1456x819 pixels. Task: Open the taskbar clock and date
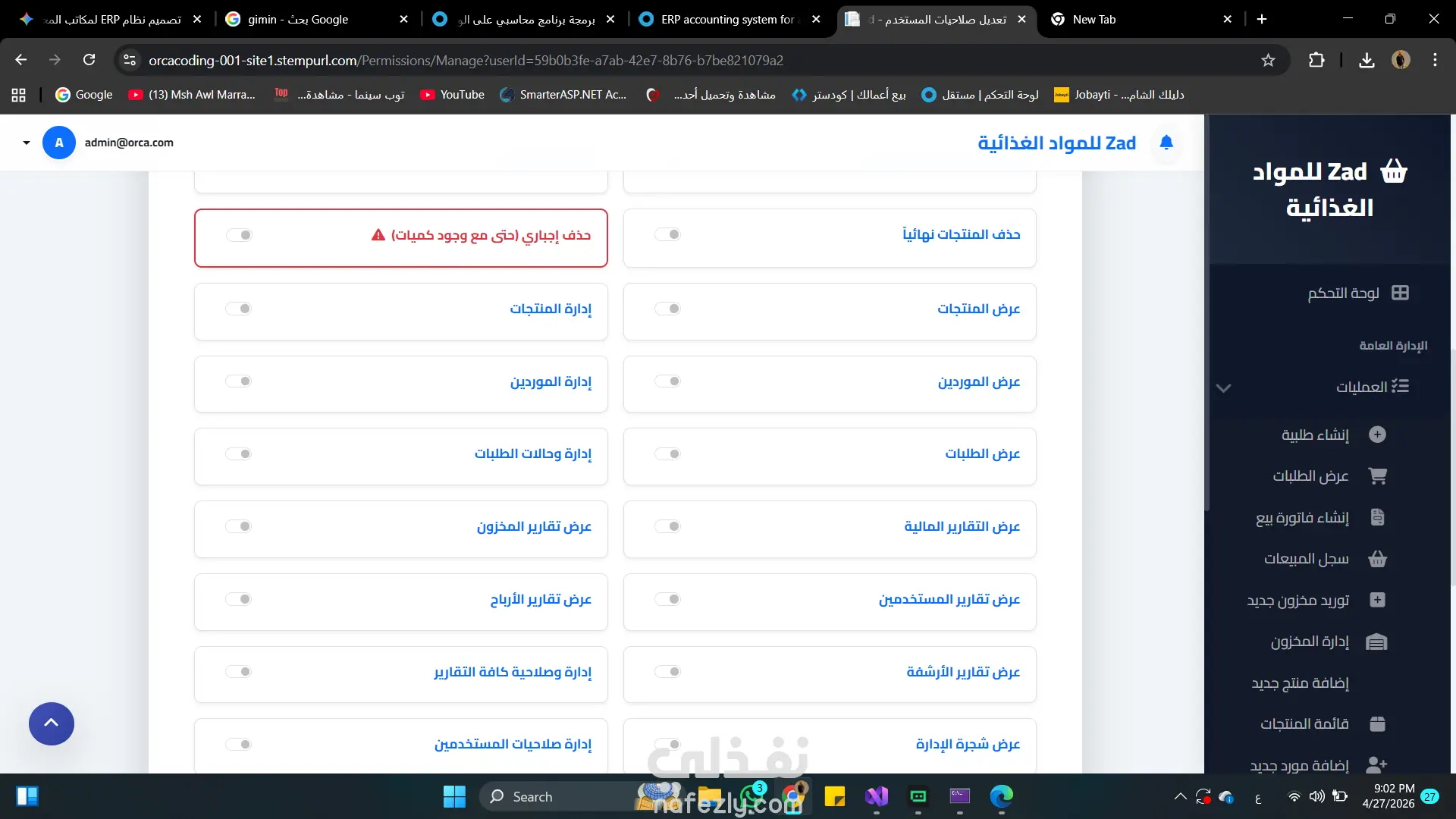(1388, 796)
